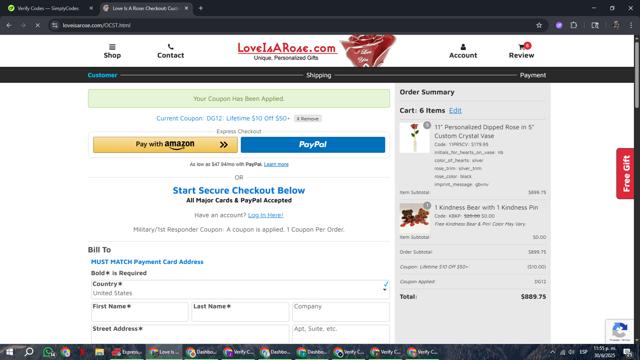640x360 pixels.
Task: Select Love Is A Rose Checkout tab
Action: [x=145, y=8]
